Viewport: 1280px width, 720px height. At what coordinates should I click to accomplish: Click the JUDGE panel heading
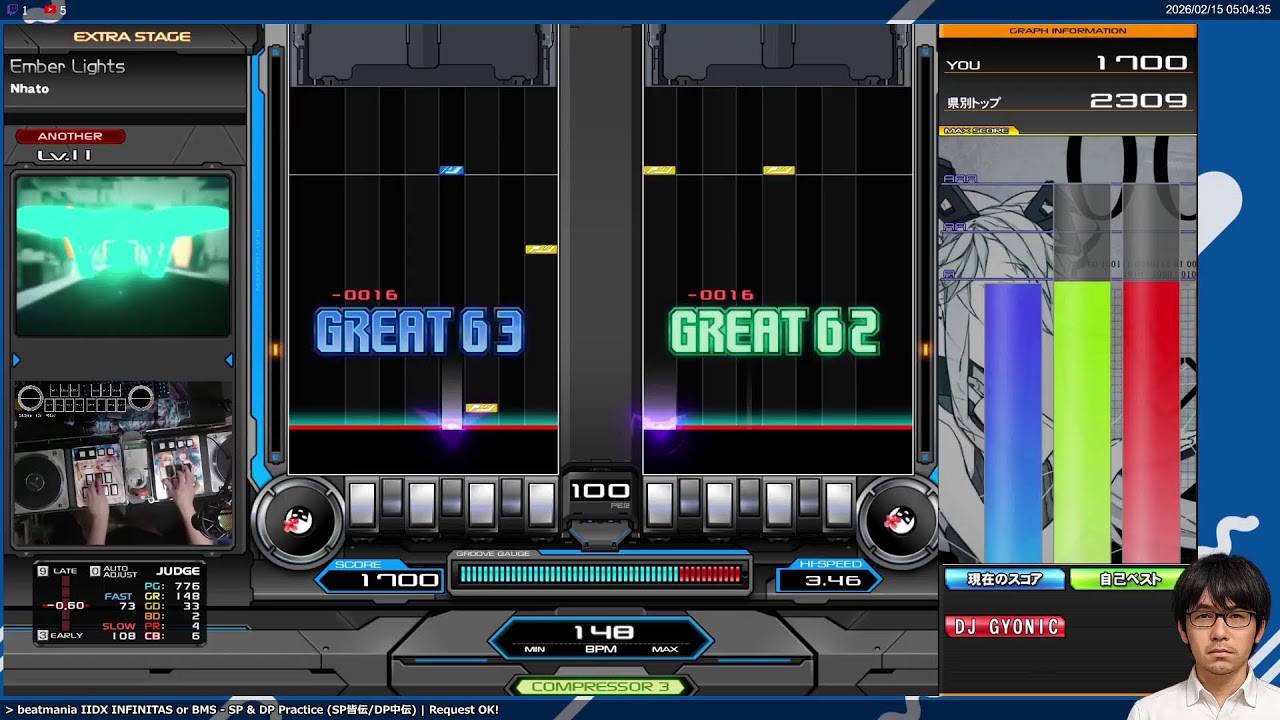[178, 571]
